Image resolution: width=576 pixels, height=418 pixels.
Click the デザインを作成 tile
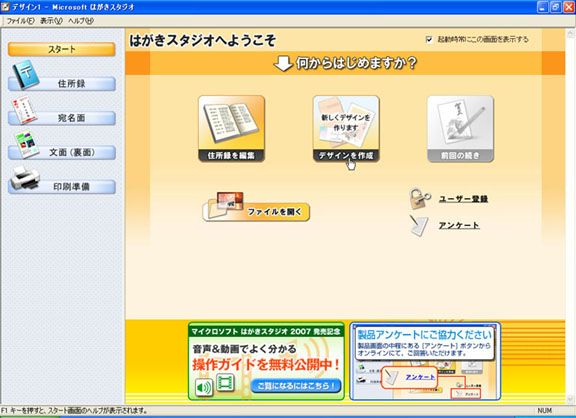click(346, 129)
